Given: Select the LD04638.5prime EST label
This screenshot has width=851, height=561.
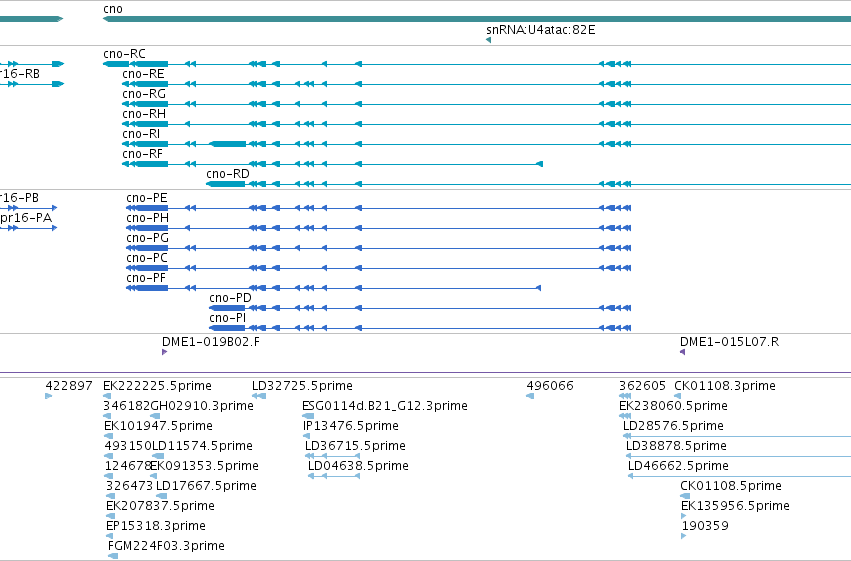Looking at the screenshot, I should tap(358, 466).
